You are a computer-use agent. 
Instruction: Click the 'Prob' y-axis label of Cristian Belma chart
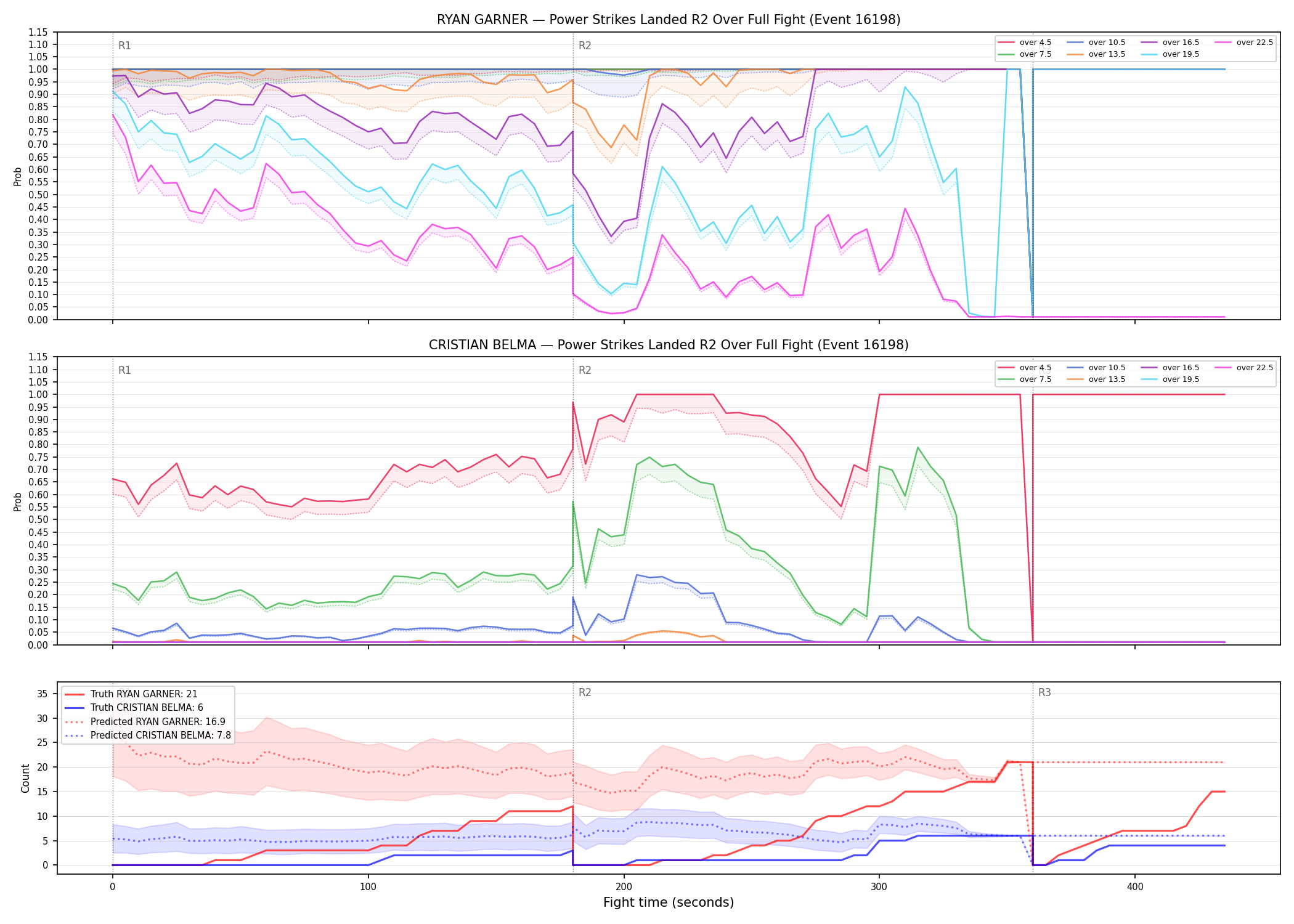18,501
